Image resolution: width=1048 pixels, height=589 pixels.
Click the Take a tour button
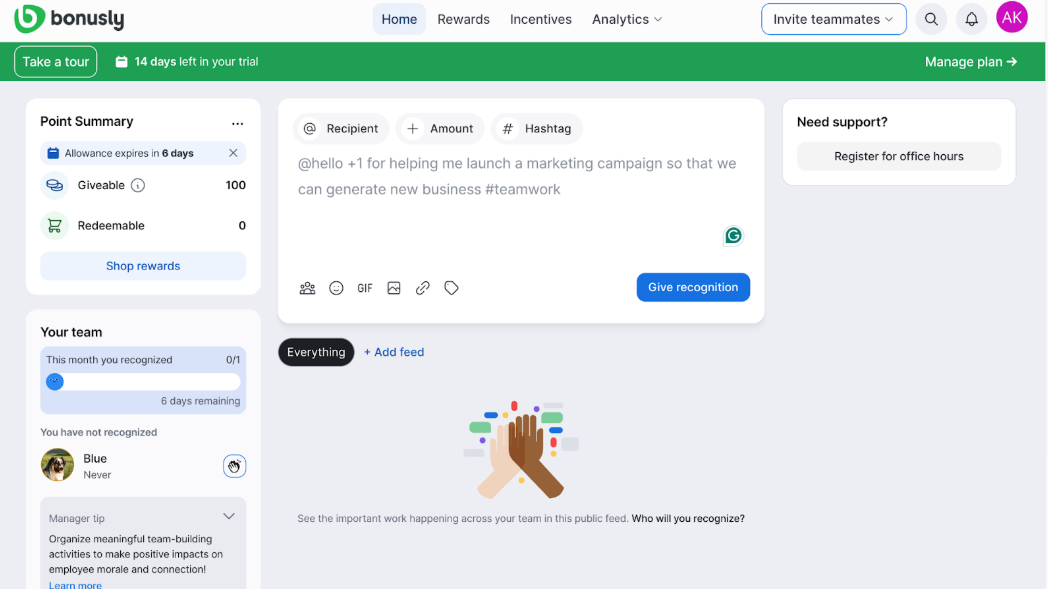pyautogui.click(x=55, y=62)
